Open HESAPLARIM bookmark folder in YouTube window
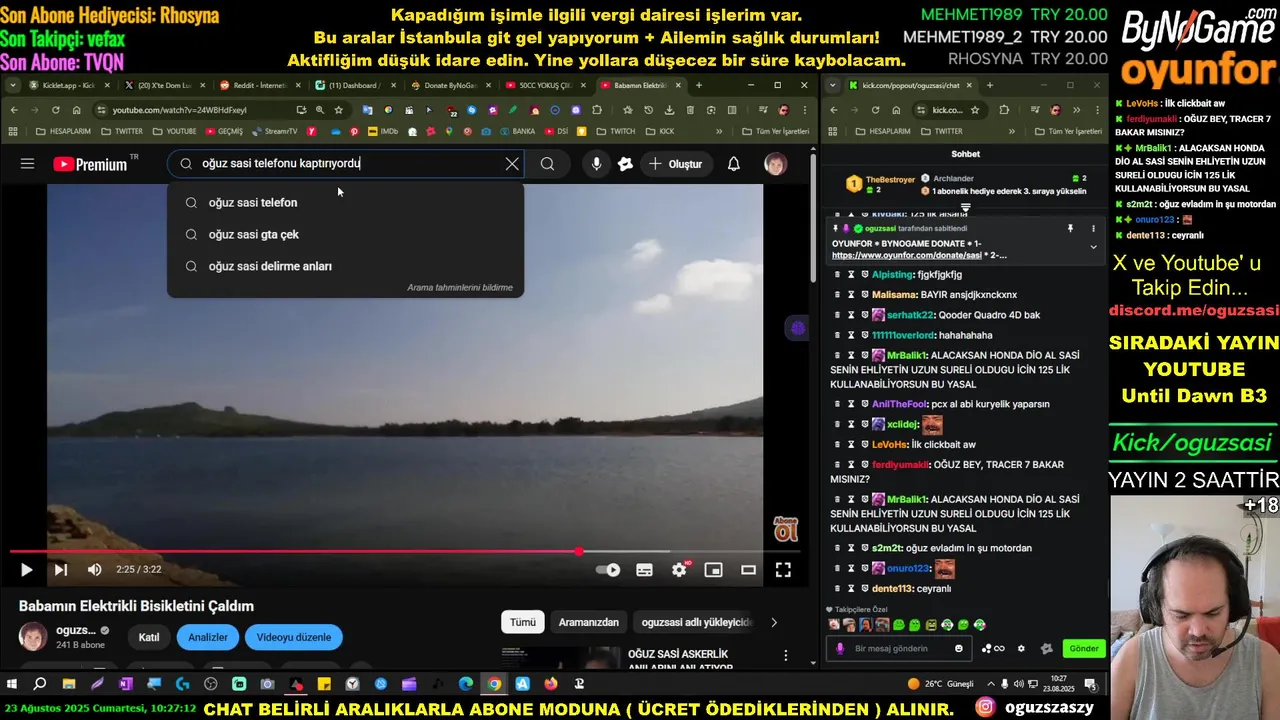This screenshot has height=720, width=1280. click(62, 131)
